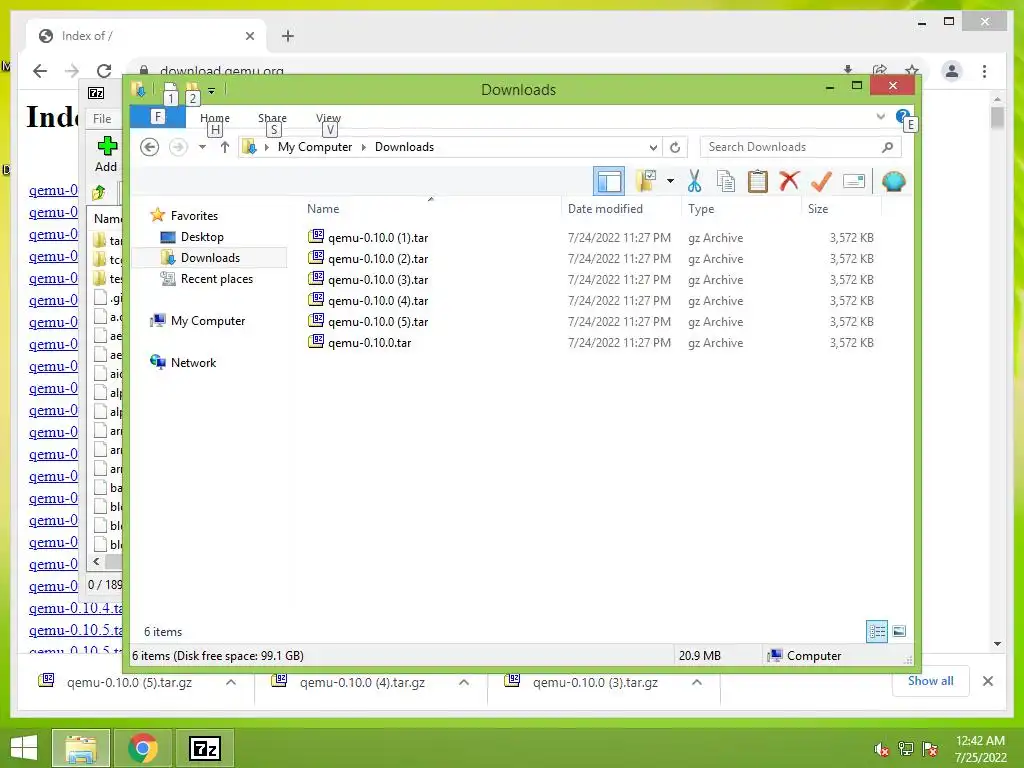This screenshot has height=768, width=1024.
Task: Expand the ribbon chevron
Action: coord(880,117)
